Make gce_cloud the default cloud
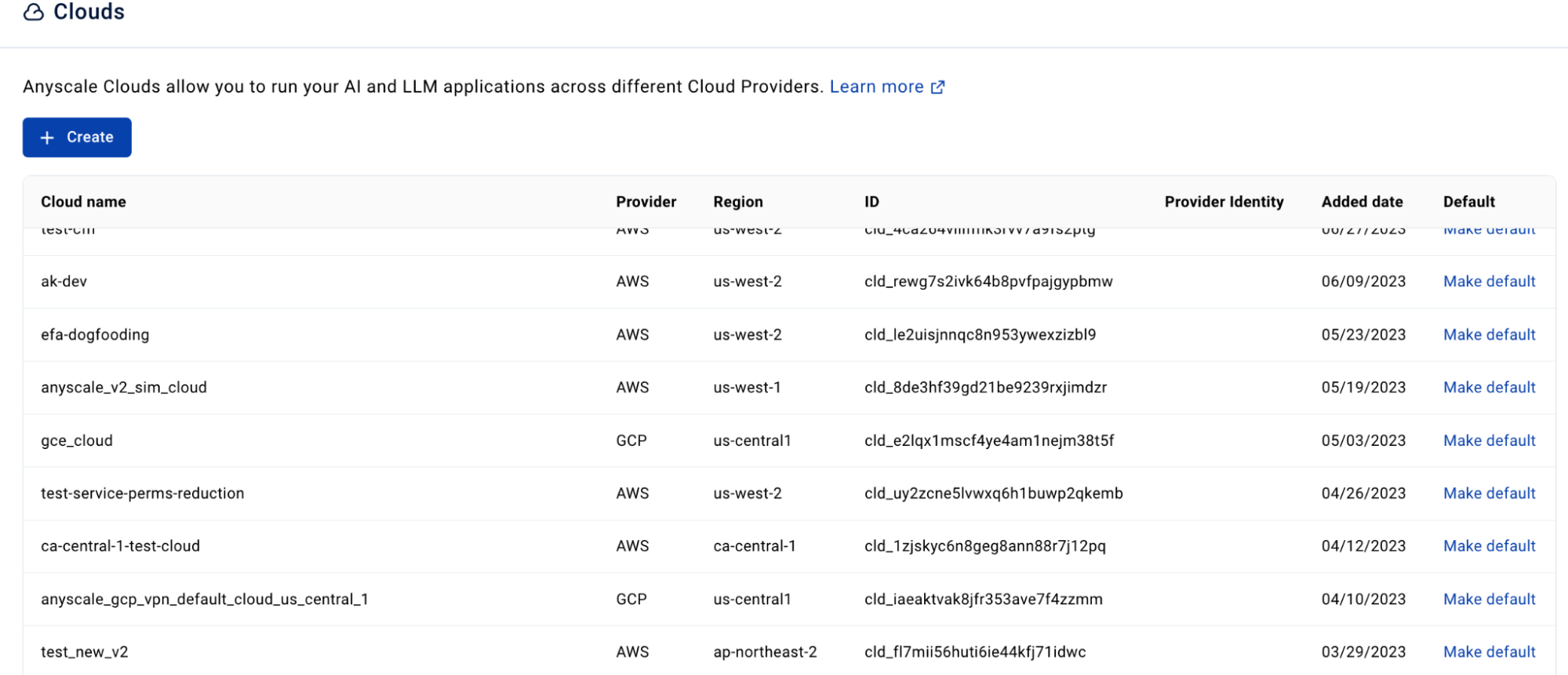This screenshot has height=675, width=1568. coord(1489,440)
